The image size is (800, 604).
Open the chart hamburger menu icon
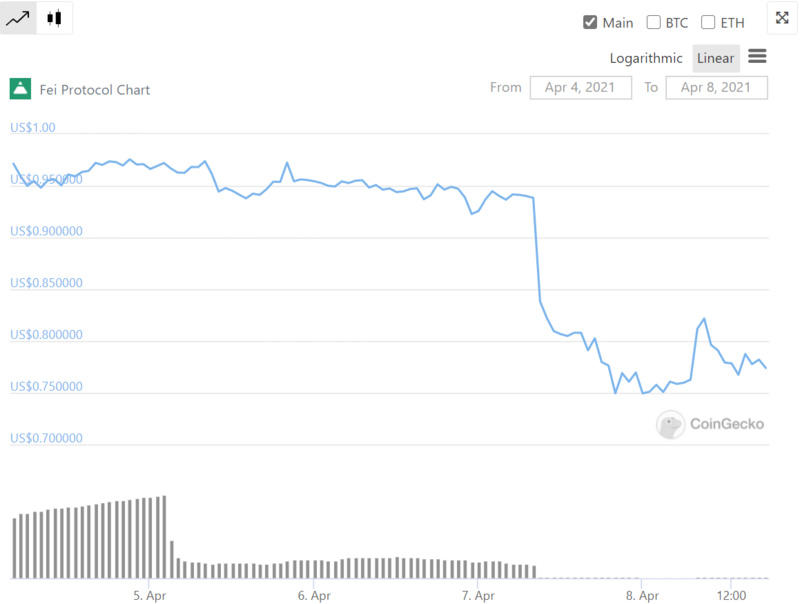[757, 56]
